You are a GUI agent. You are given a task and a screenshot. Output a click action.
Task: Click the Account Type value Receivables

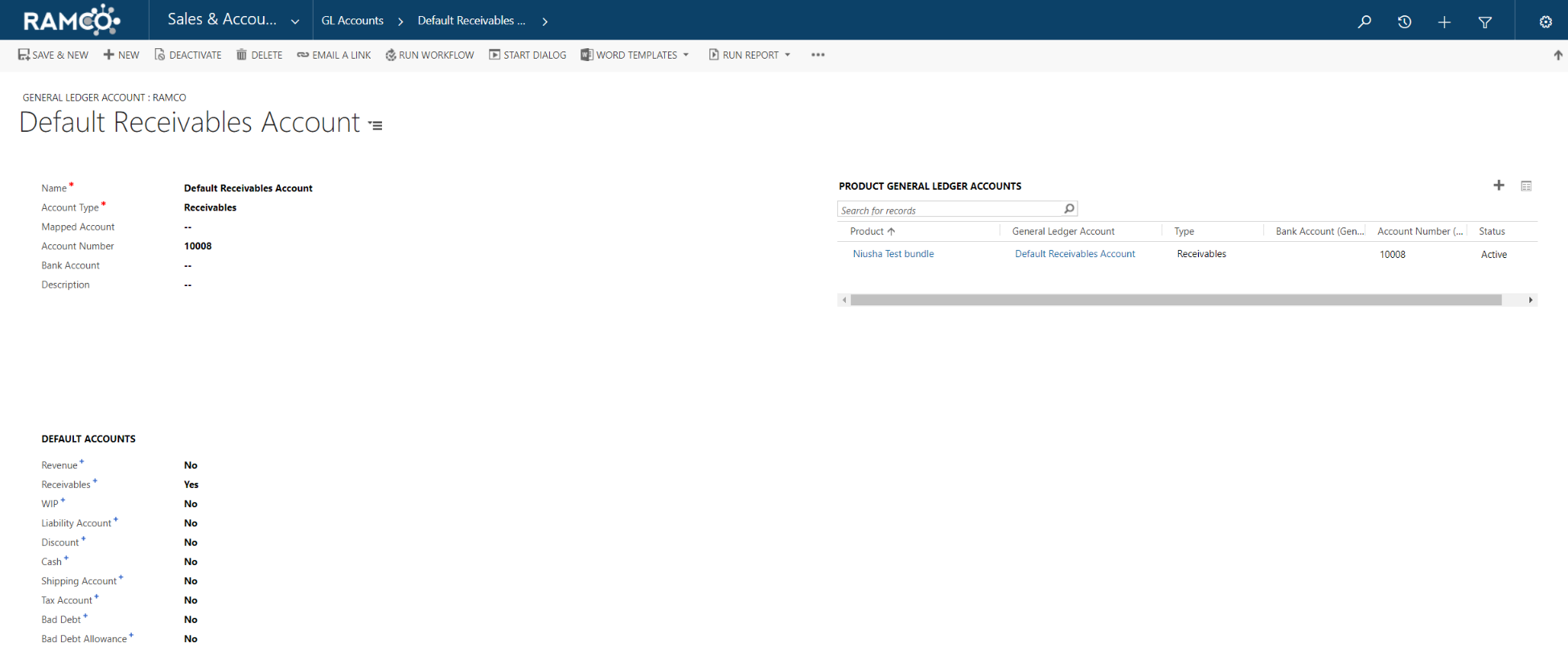210,207
